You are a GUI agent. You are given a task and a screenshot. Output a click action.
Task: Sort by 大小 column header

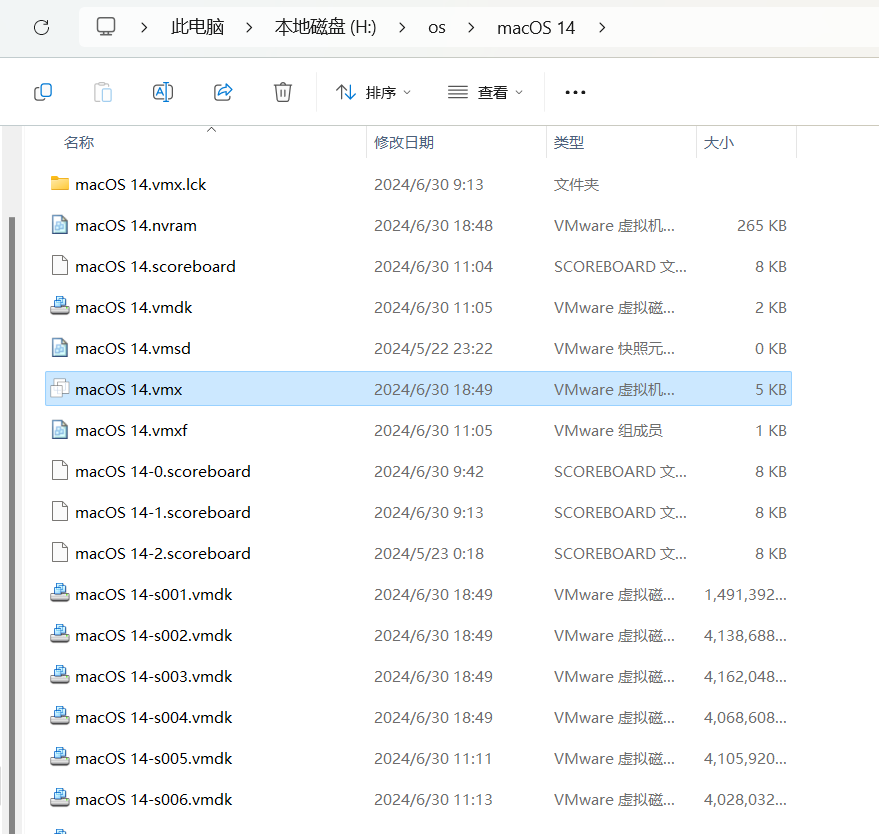tap(718, 142)
